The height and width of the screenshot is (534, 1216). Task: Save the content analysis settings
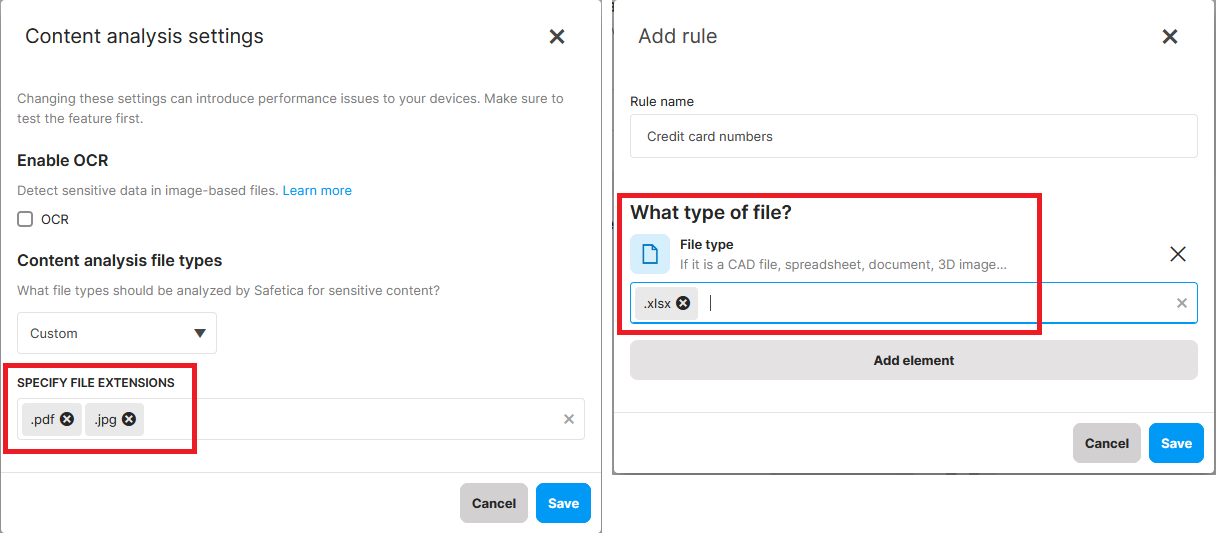click(563, 503)
